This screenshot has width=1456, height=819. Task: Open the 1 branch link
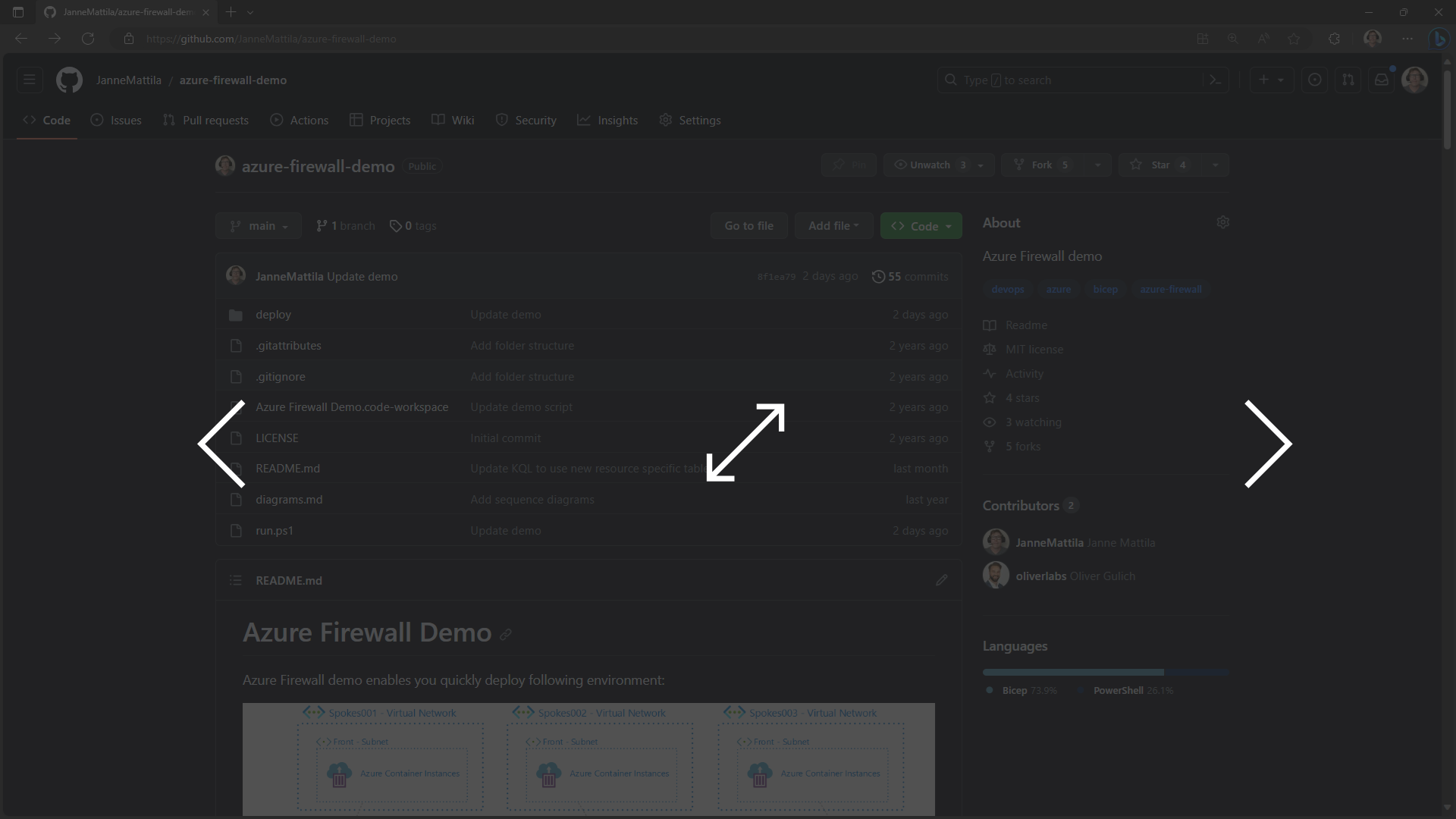point(346,226)
